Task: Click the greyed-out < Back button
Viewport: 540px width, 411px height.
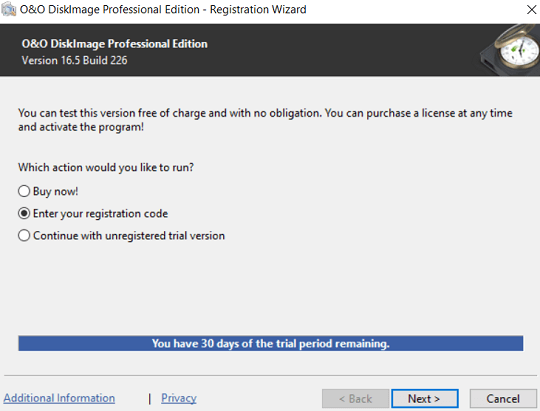Action: click(x=355, y=399)
